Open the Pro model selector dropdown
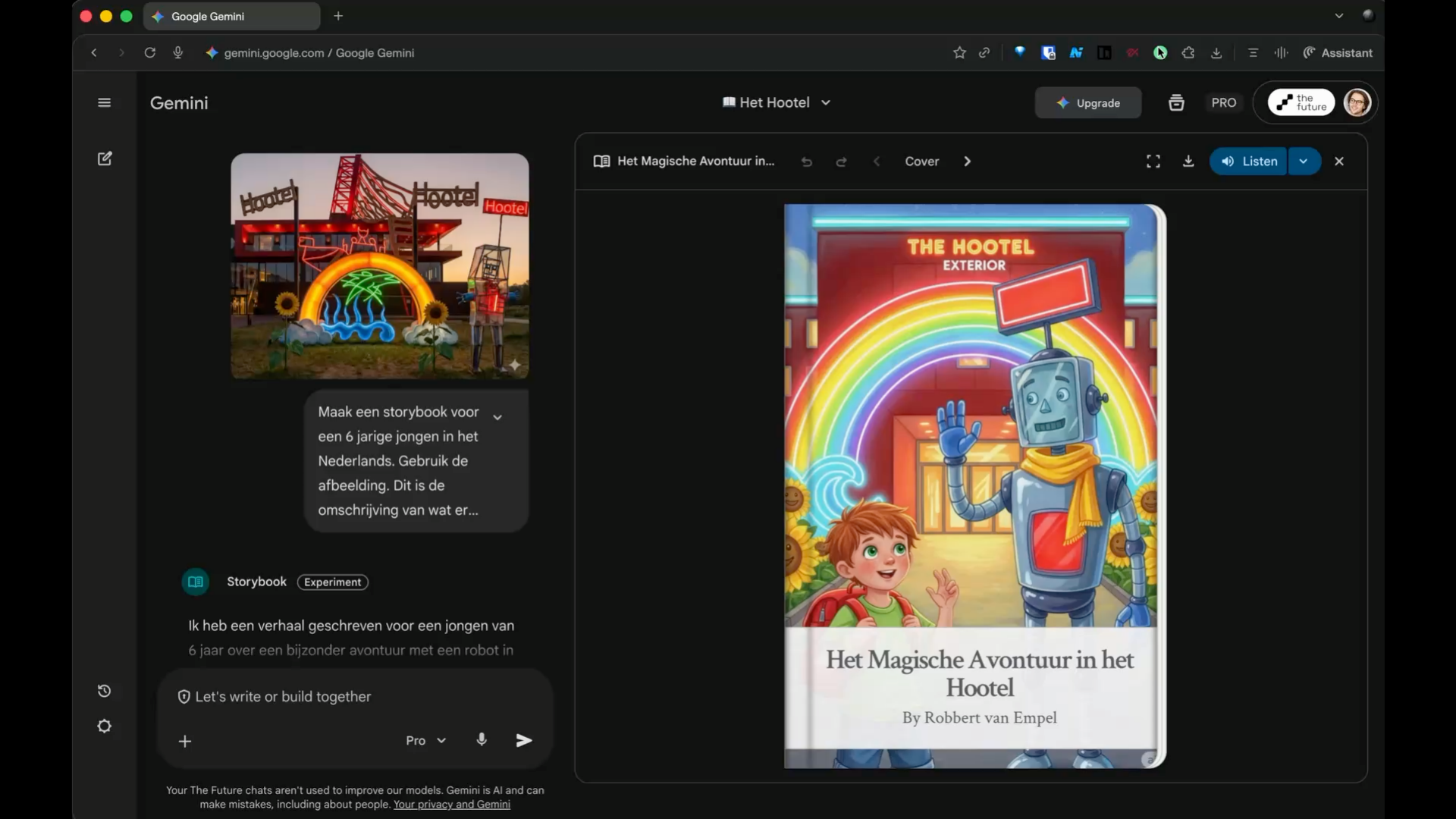 [426, 740]
